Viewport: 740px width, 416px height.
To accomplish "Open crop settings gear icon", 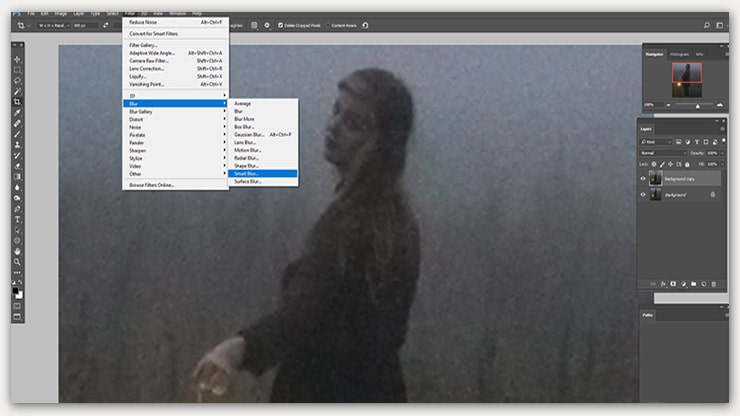I will [x=266, y=24].
